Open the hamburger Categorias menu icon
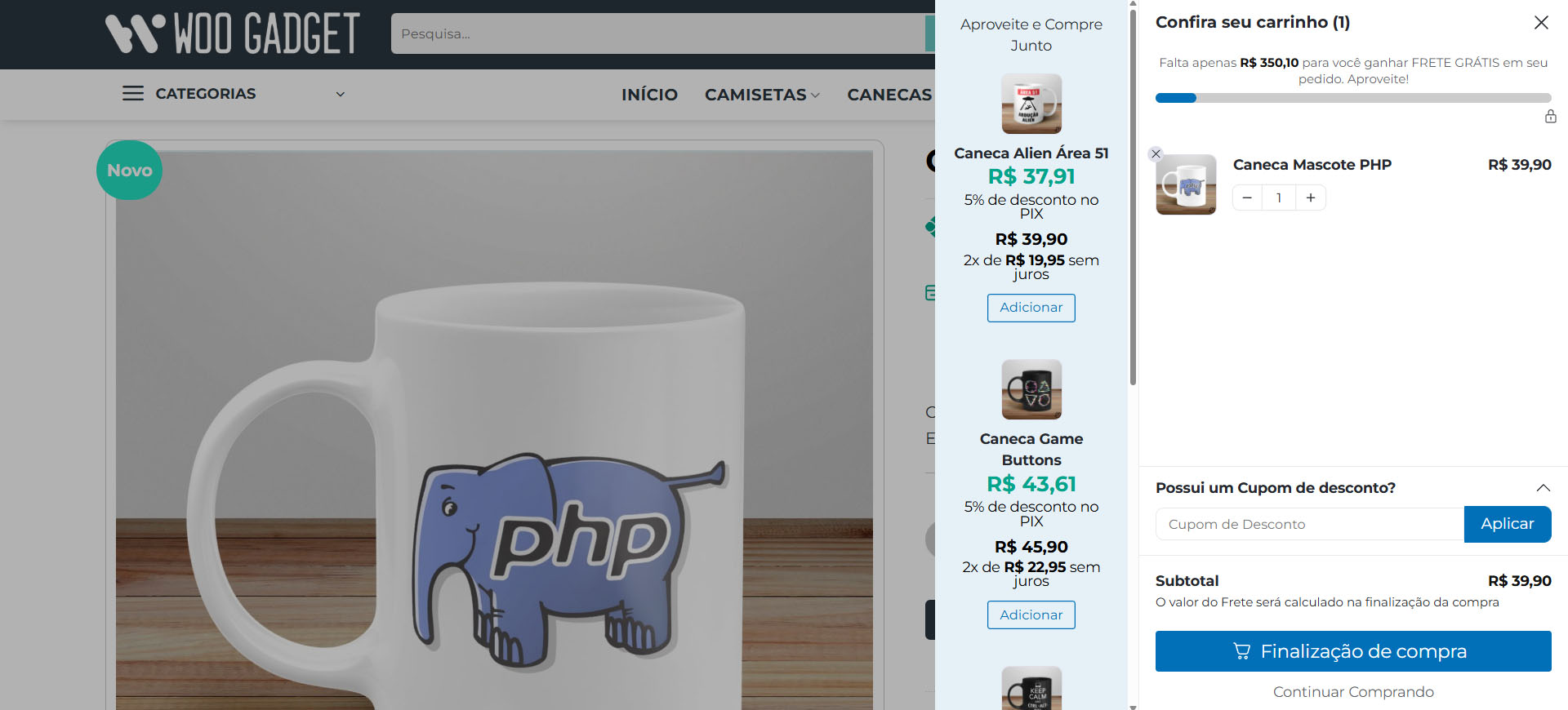The image size is (1568, 710). point(133,94)
